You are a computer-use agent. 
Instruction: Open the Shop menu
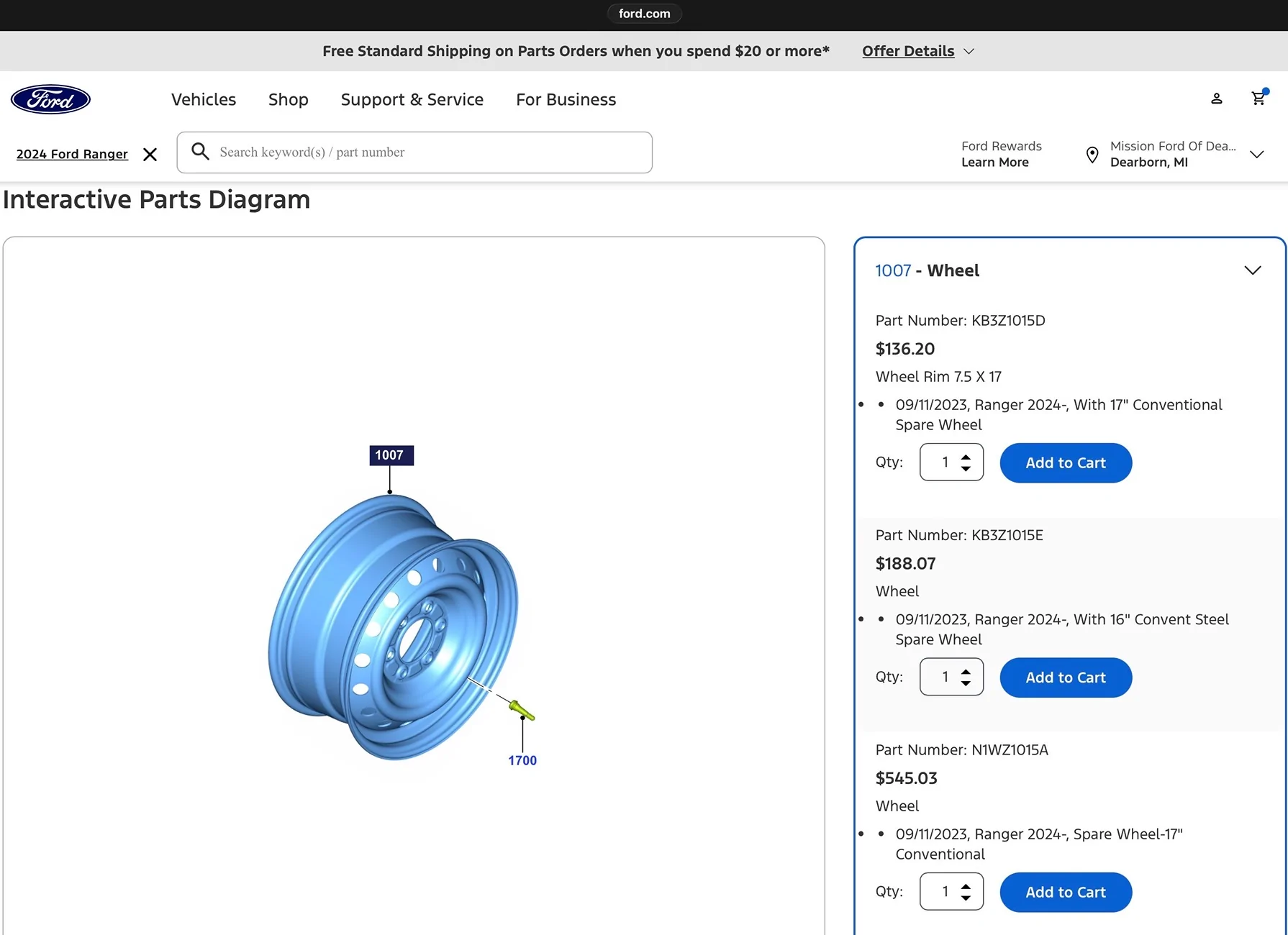coord(289,99)
